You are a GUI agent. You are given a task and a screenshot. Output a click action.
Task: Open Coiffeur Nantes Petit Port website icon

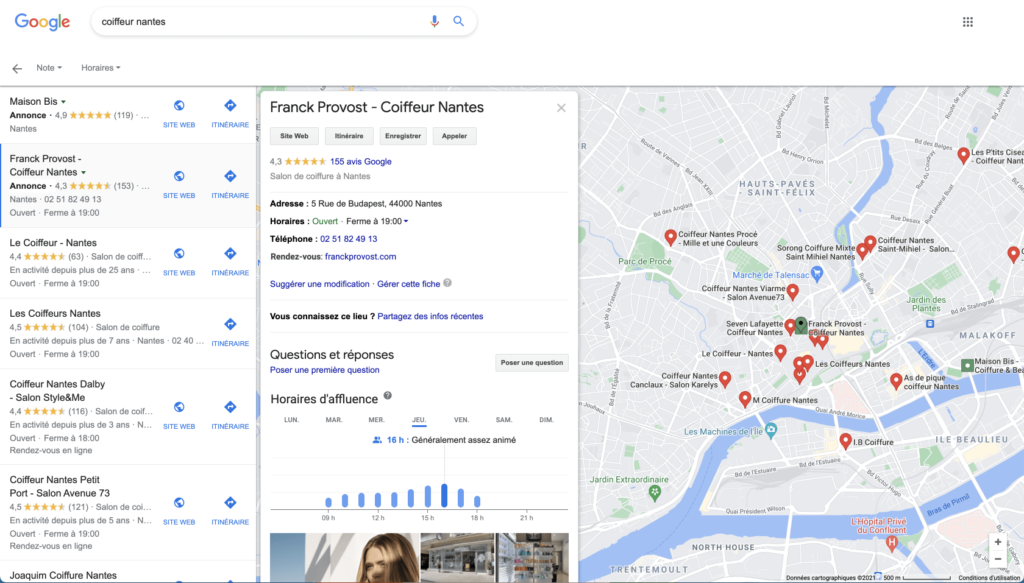[179, 503]
